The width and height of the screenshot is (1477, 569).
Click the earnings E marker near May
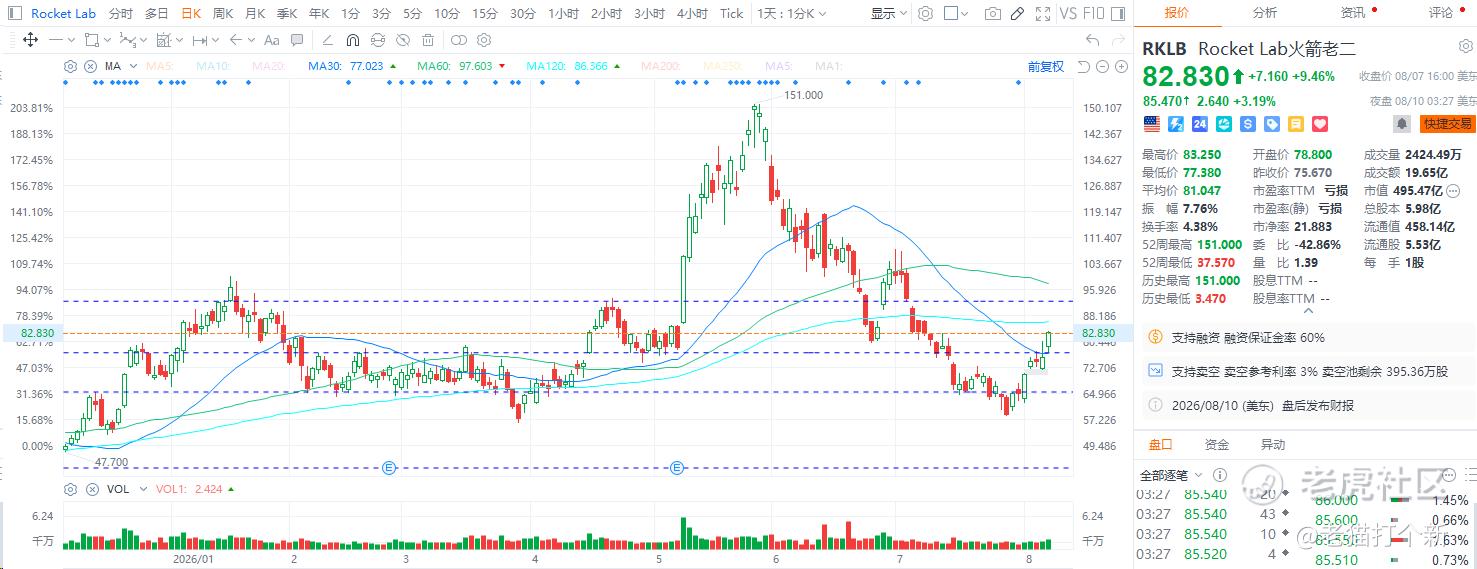click(x=677, y=467)
